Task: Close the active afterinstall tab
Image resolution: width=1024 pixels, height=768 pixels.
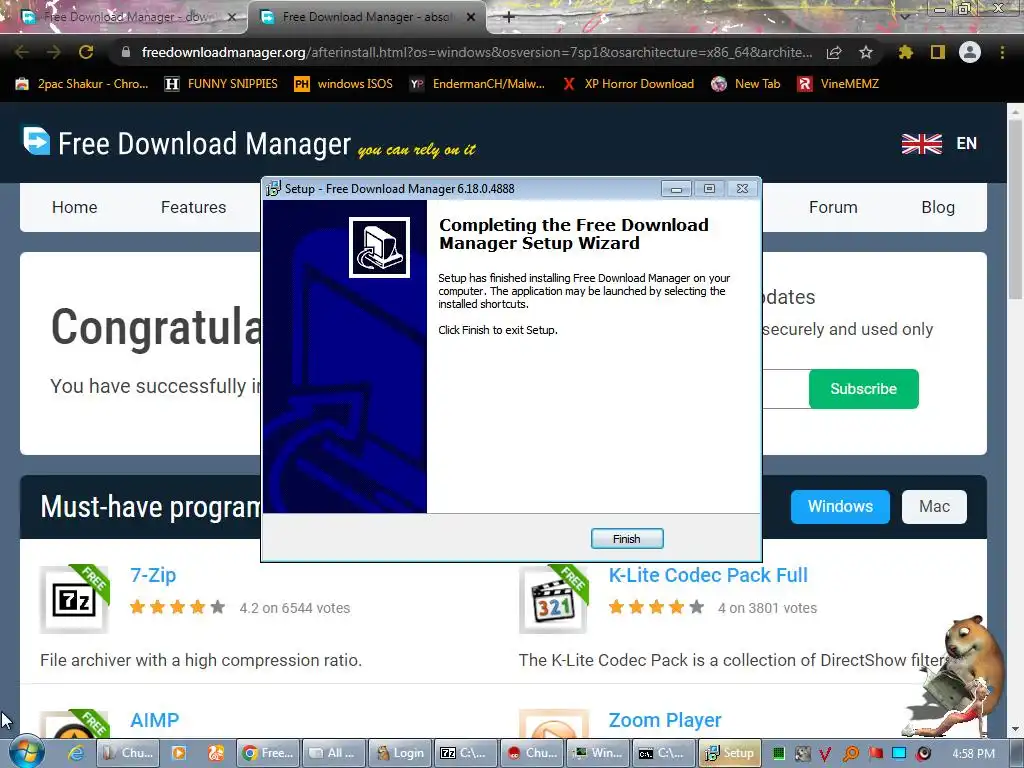Action: (x=471, y=17)
